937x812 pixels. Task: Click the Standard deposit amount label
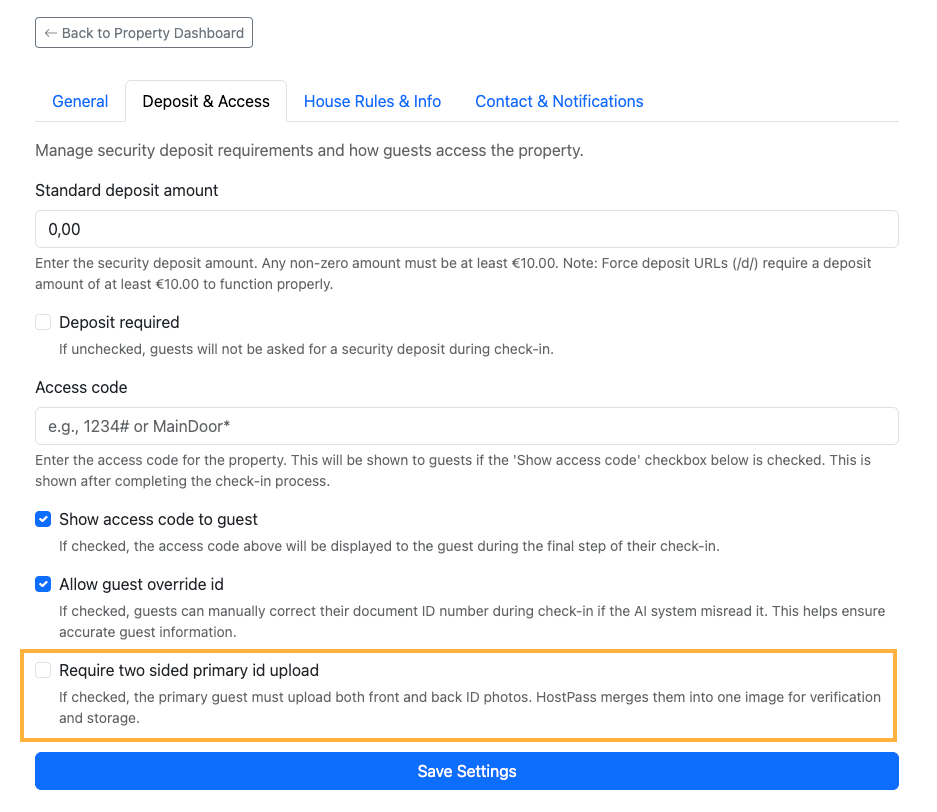click(x=127, y=190)
